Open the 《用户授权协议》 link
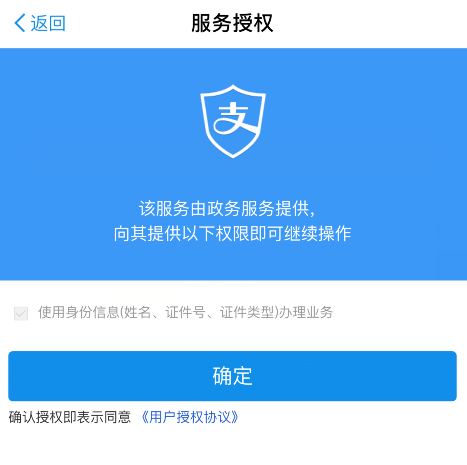Image resolution: width=467 pixels, height=465 pixels. 190,417
